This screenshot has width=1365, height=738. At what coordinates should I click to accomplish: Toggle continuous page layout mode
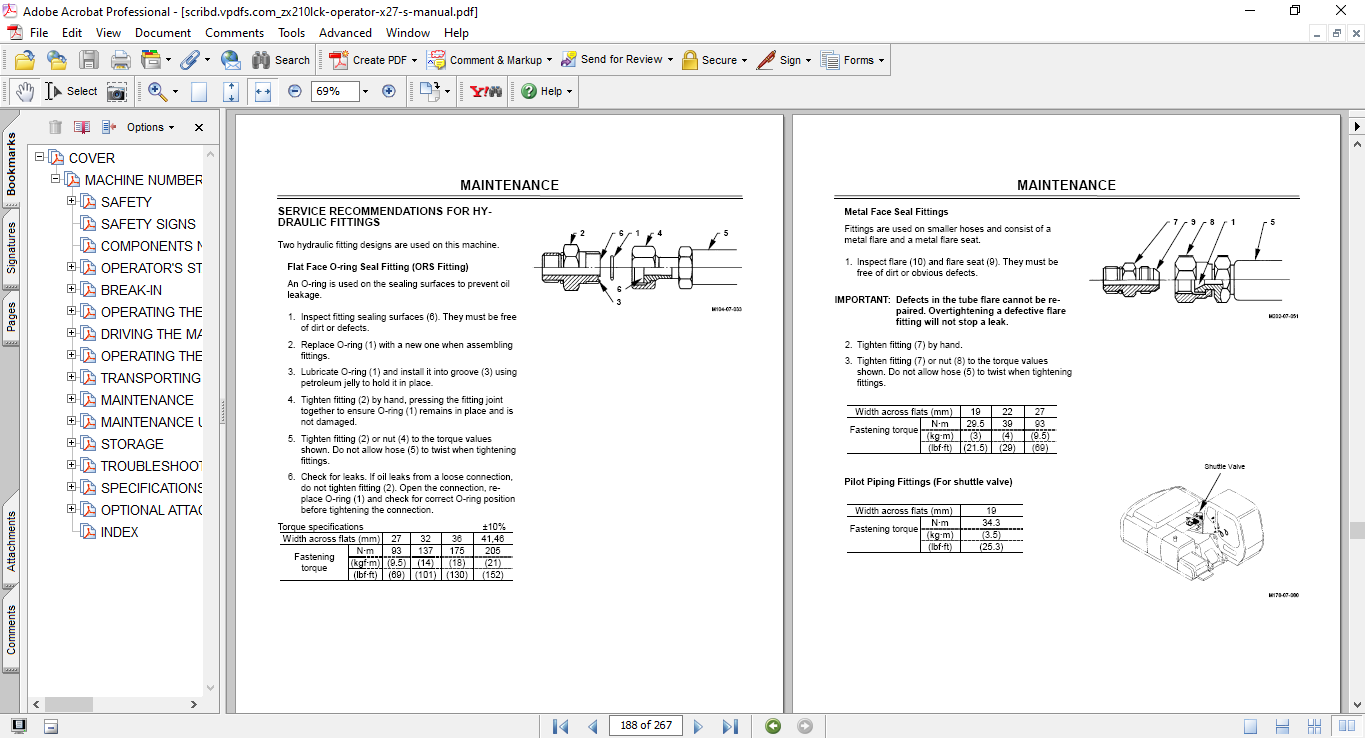[x=1281, y=724]
